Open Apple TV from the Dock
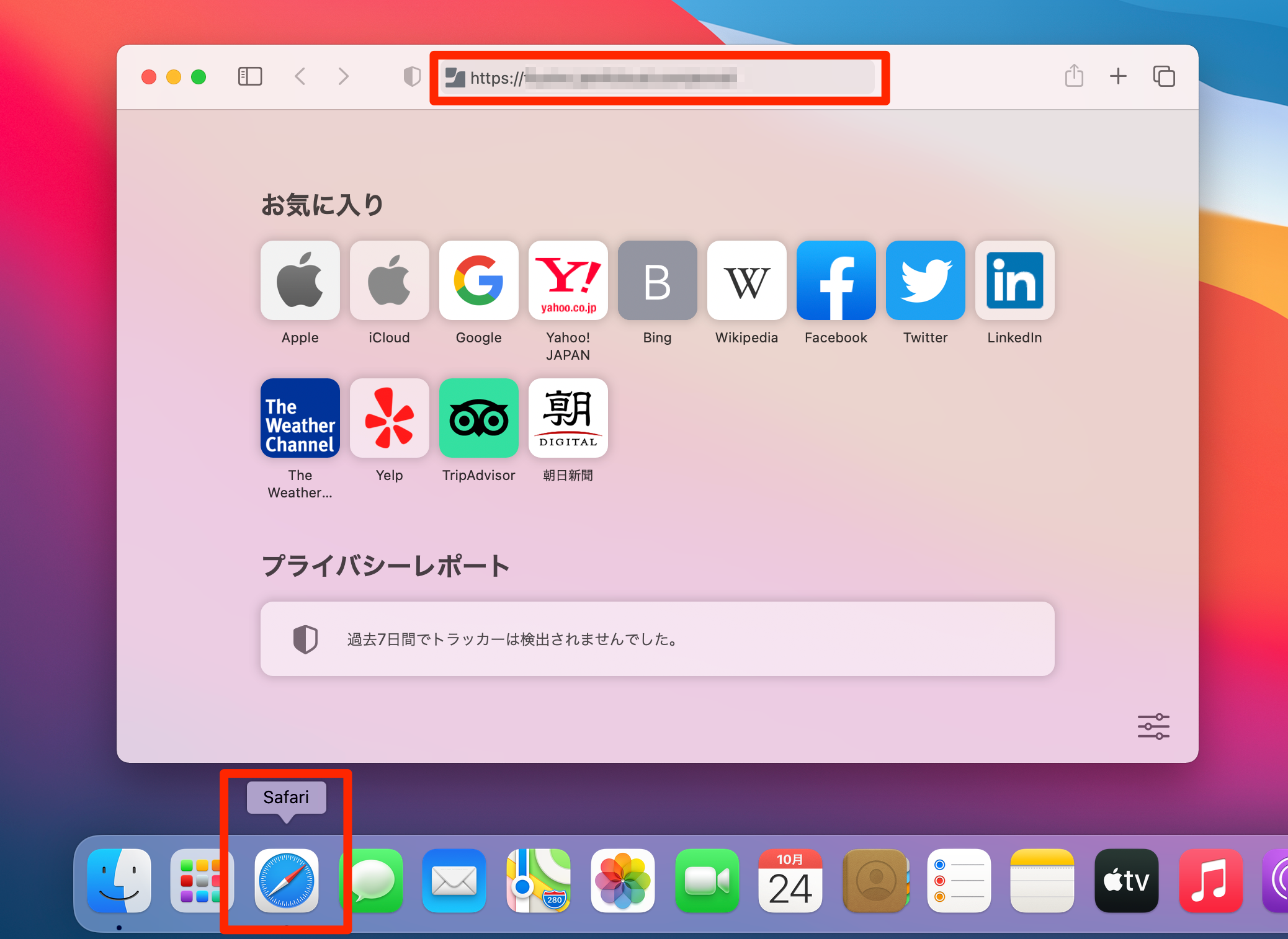The width and height of the screenshot is (1288, 939). 1127,881
